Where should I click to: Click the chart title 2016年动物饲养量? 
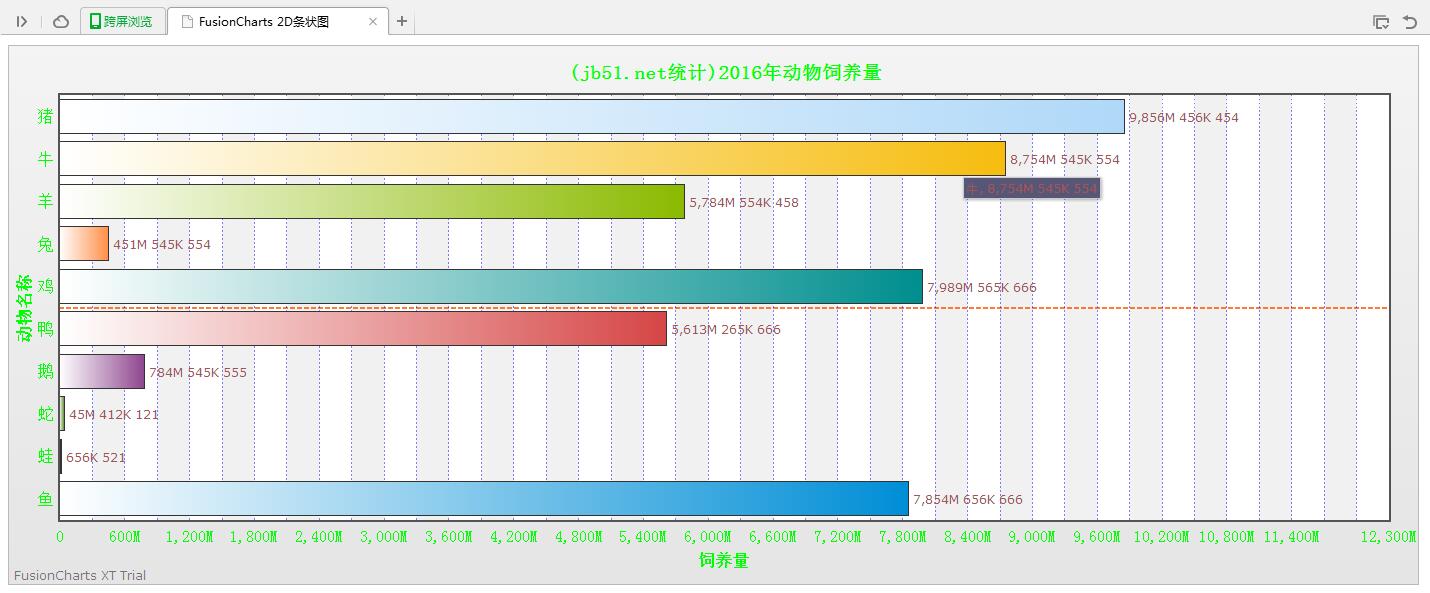click(725, 72)
